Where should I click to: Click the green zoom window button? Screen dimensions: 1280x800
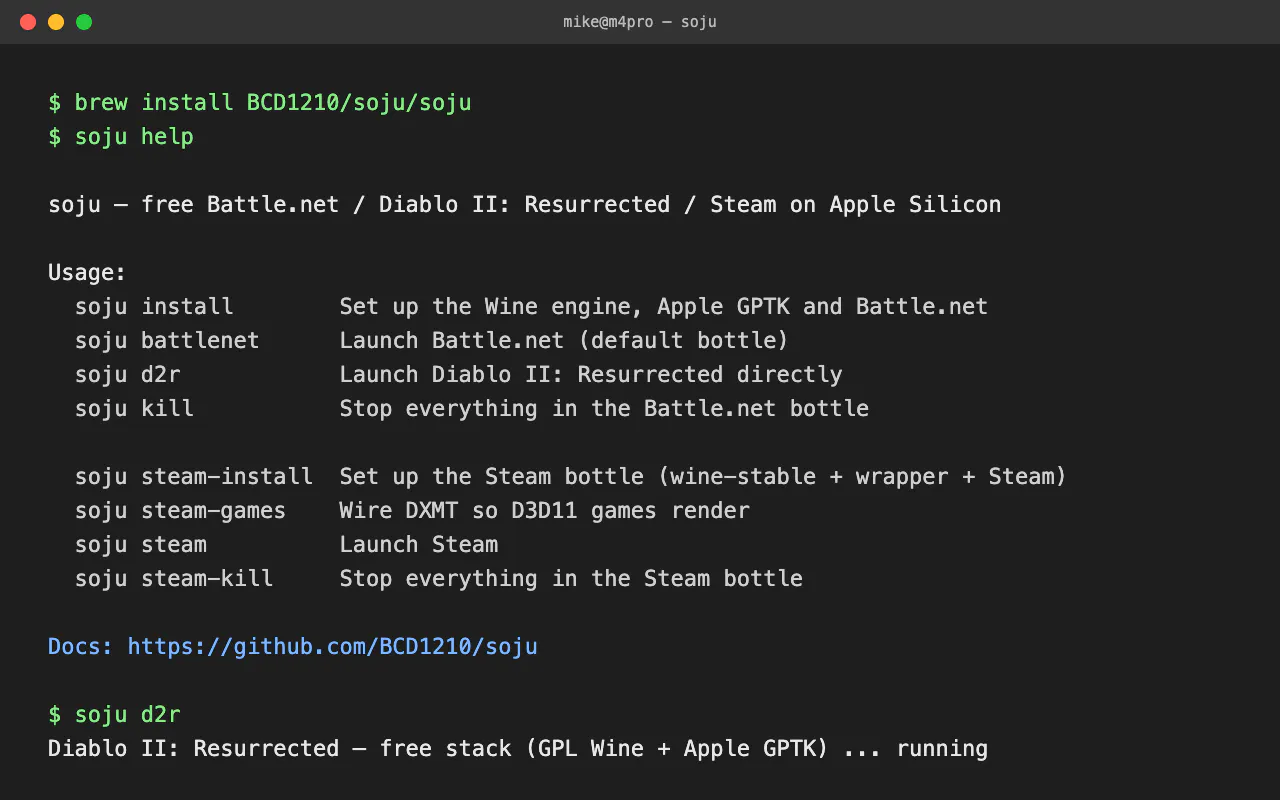click(x=84, y=22)
